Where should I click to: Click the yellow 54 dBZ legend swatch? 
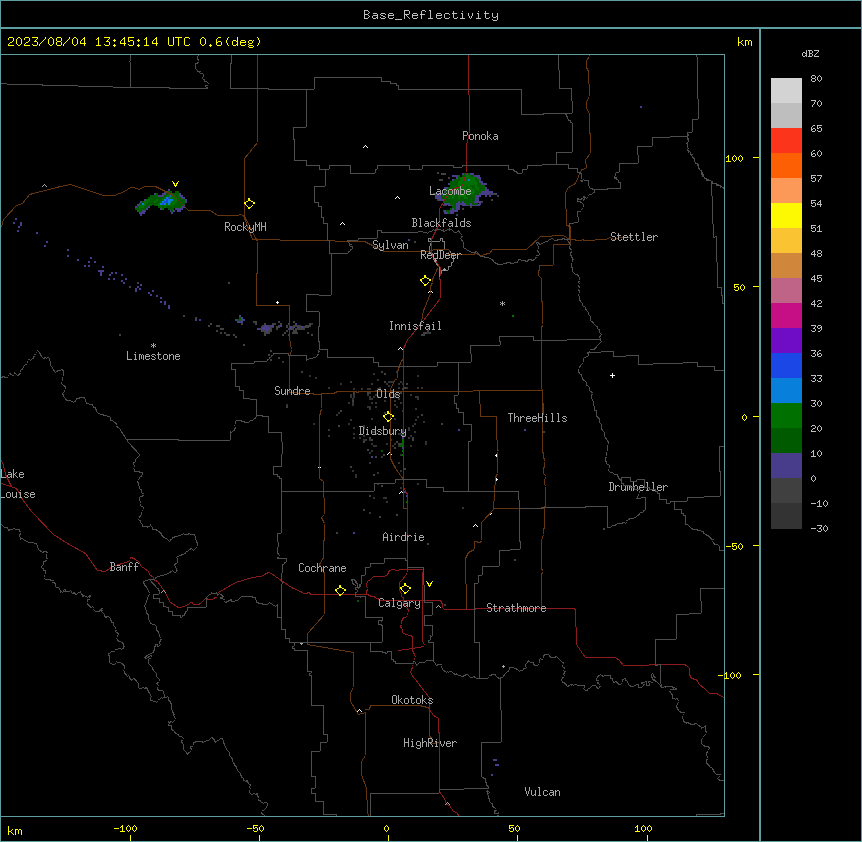point(786,215)
